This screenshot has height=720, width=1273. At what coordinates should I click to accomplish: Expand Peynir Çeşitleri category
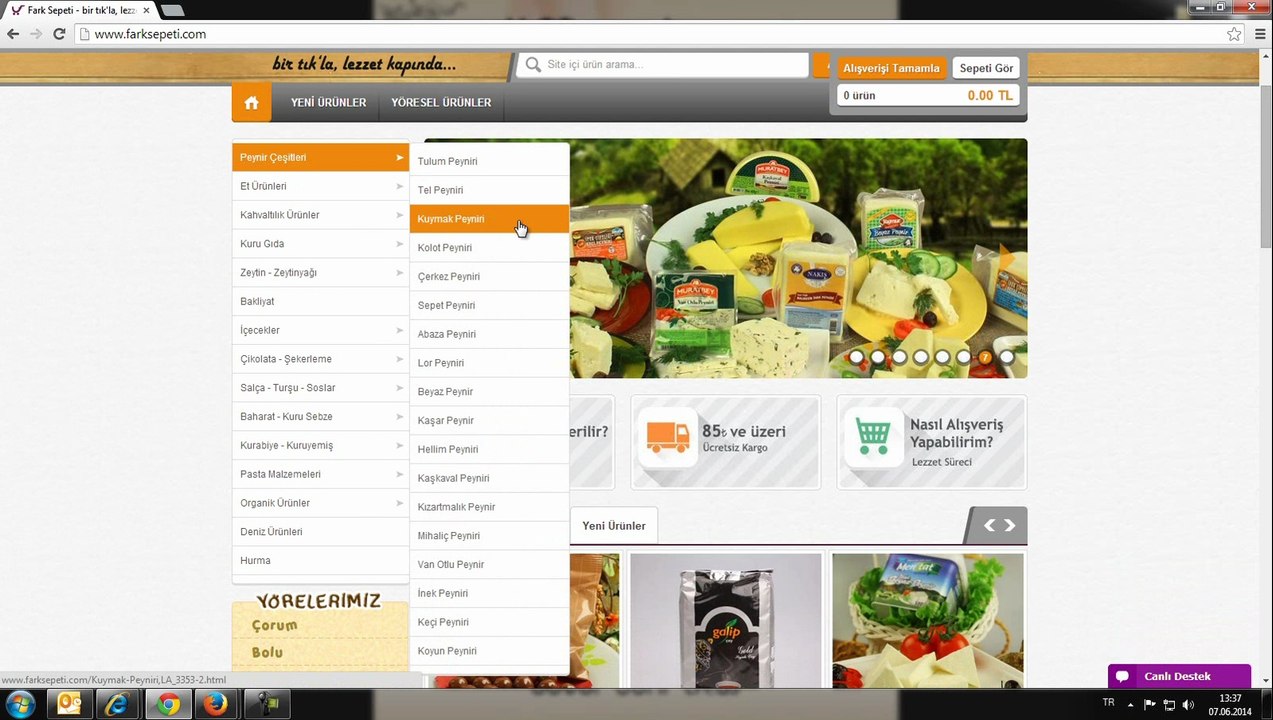click(x=320, y=157)
